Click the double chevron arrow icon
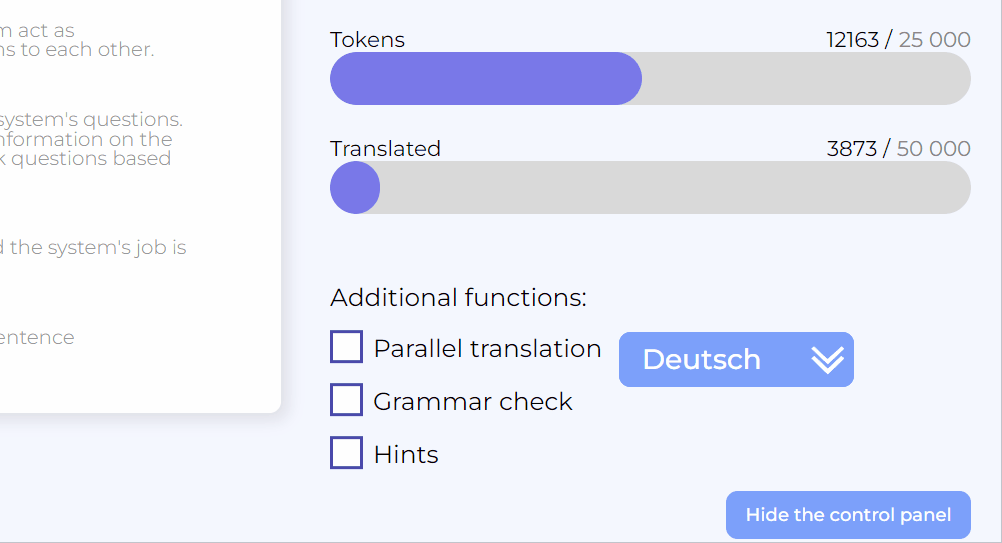This screenshot has height=543, width=1002. (x=827, y=359)
